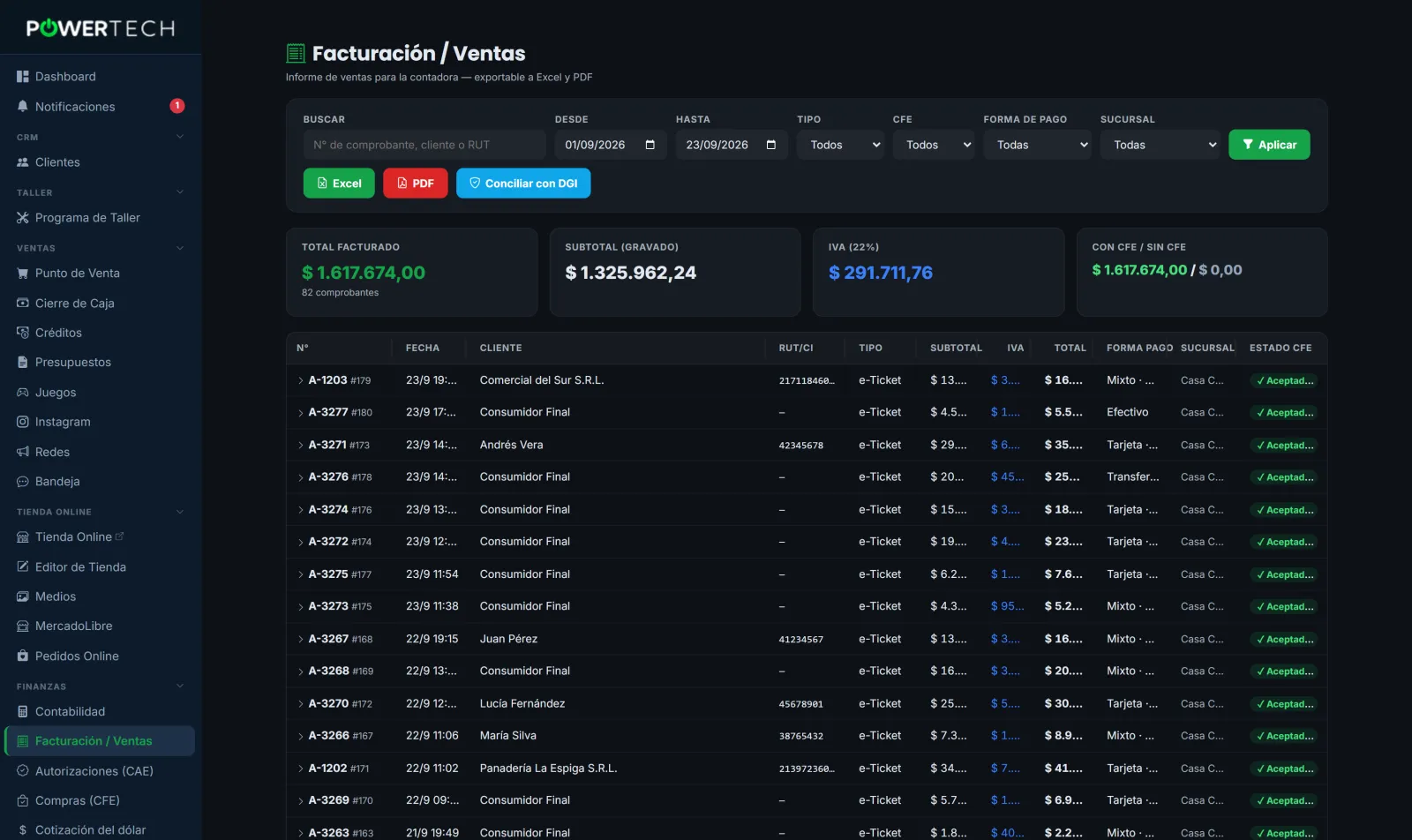Click the red notification badge

click(x=177, y=106)
